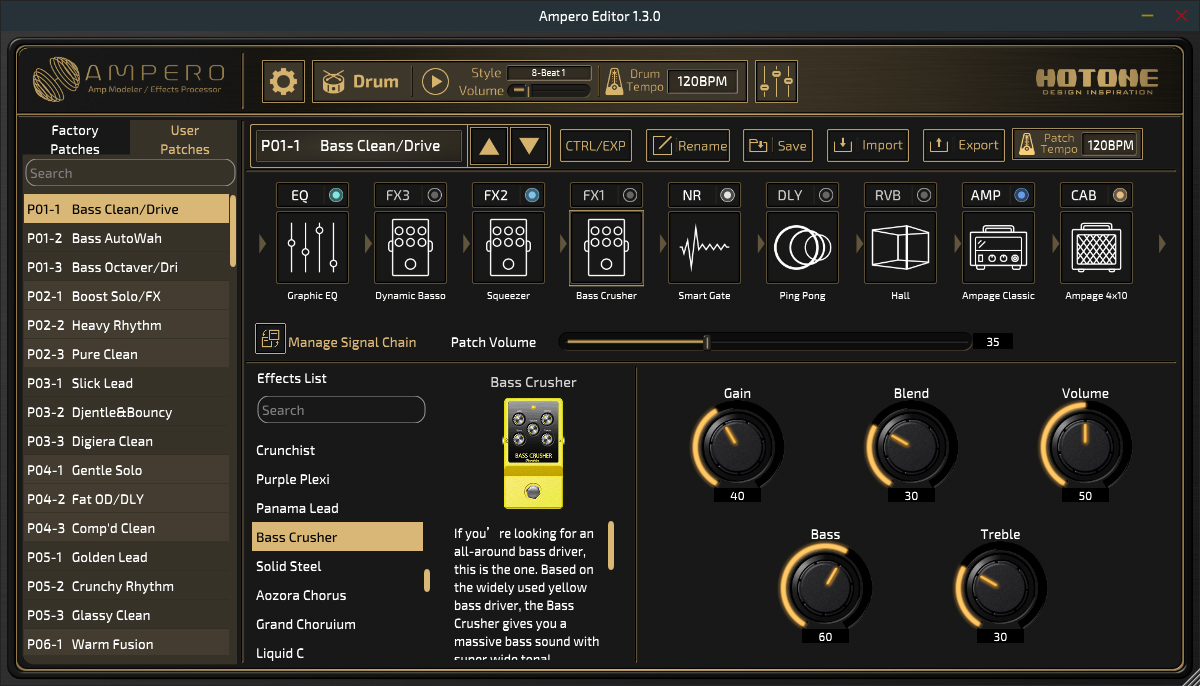
Task: Select the Ping Pong delay icon
Action: tap(802, 247)
